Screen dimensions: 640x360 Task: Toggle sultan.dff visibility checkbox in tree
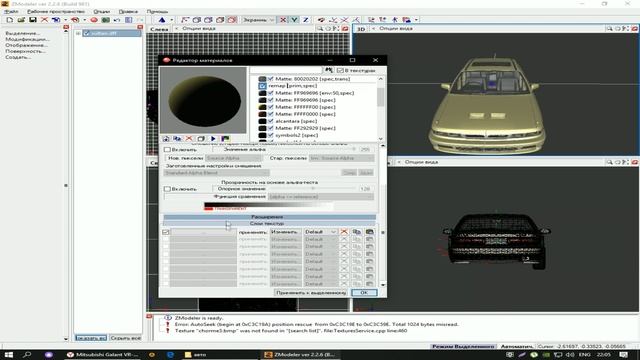(86, 33)
